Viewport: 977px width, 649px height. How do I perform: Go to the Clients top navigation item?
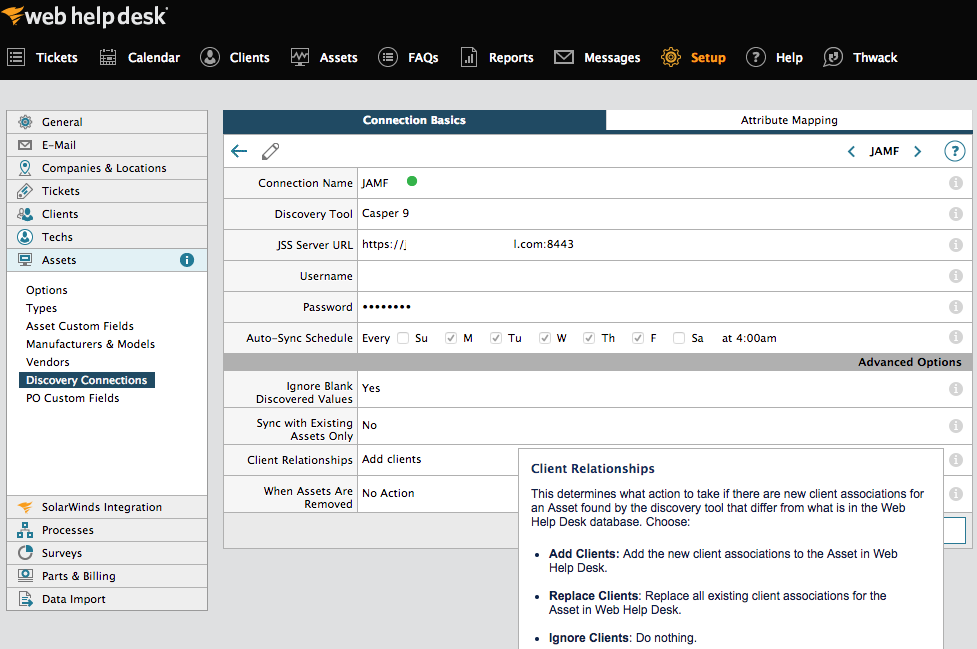(x=235, y=57)
